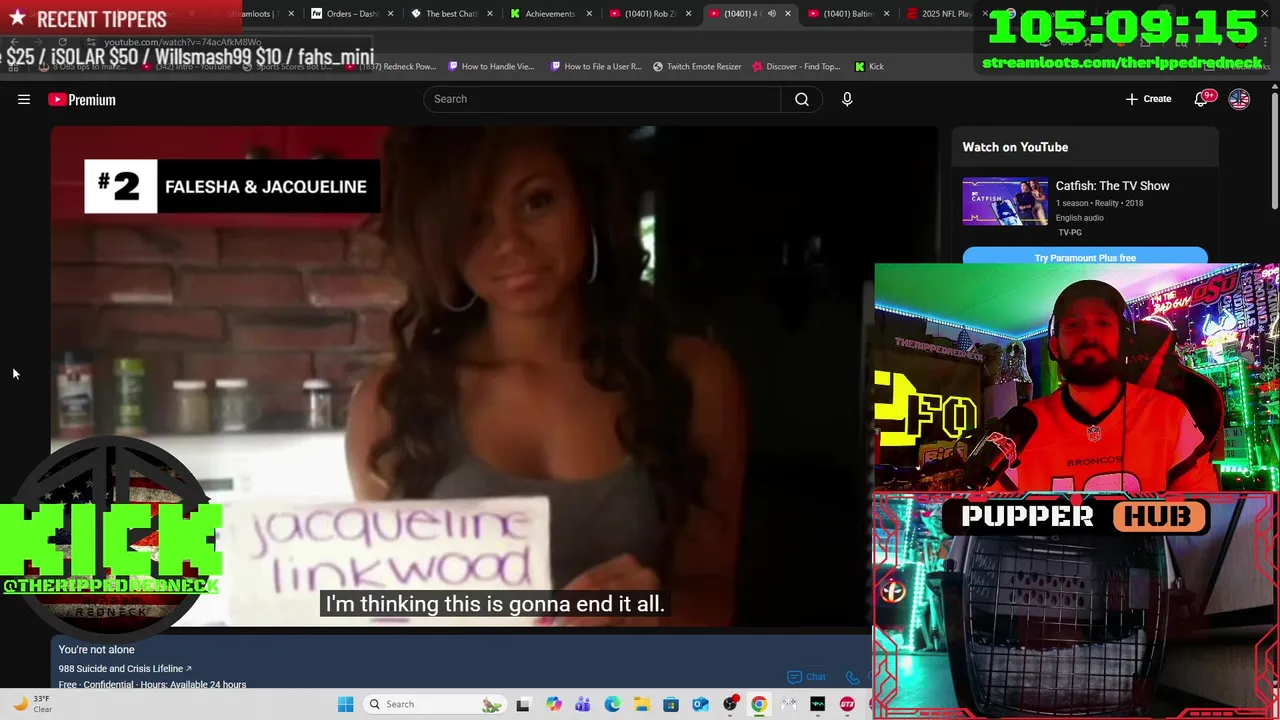
Task: Open File Explorer from the taskbar
Action: click(x=641, y=704)
